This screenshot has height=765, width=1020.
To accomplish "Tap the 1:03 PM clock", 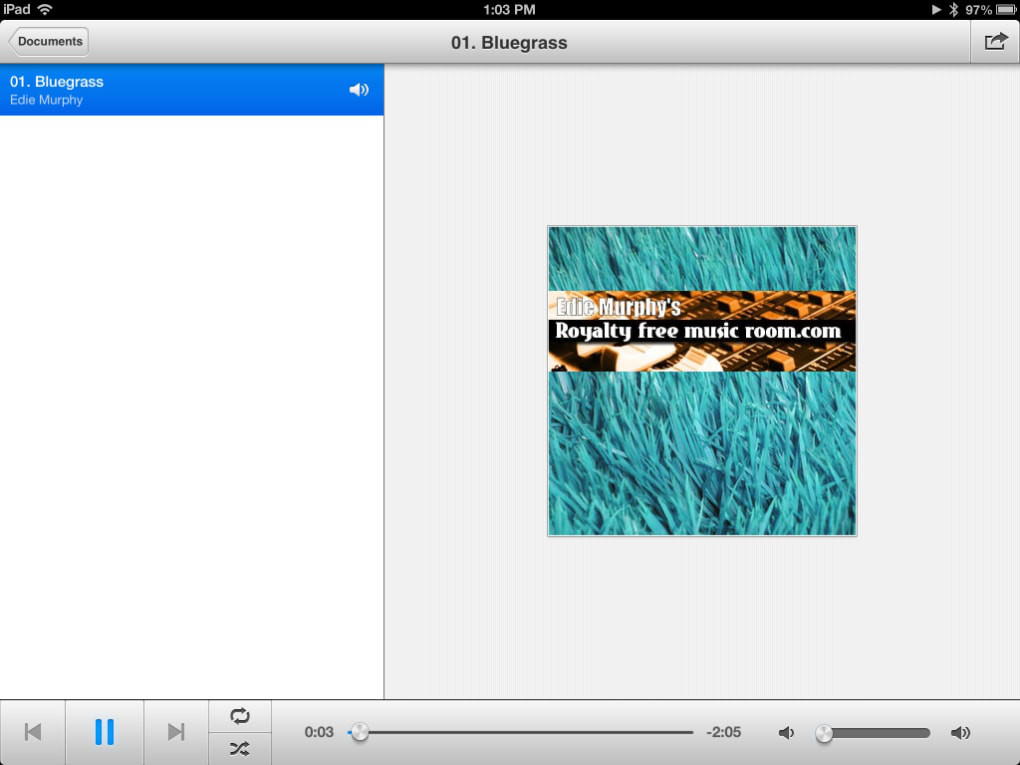I will [x=509, y=10].
